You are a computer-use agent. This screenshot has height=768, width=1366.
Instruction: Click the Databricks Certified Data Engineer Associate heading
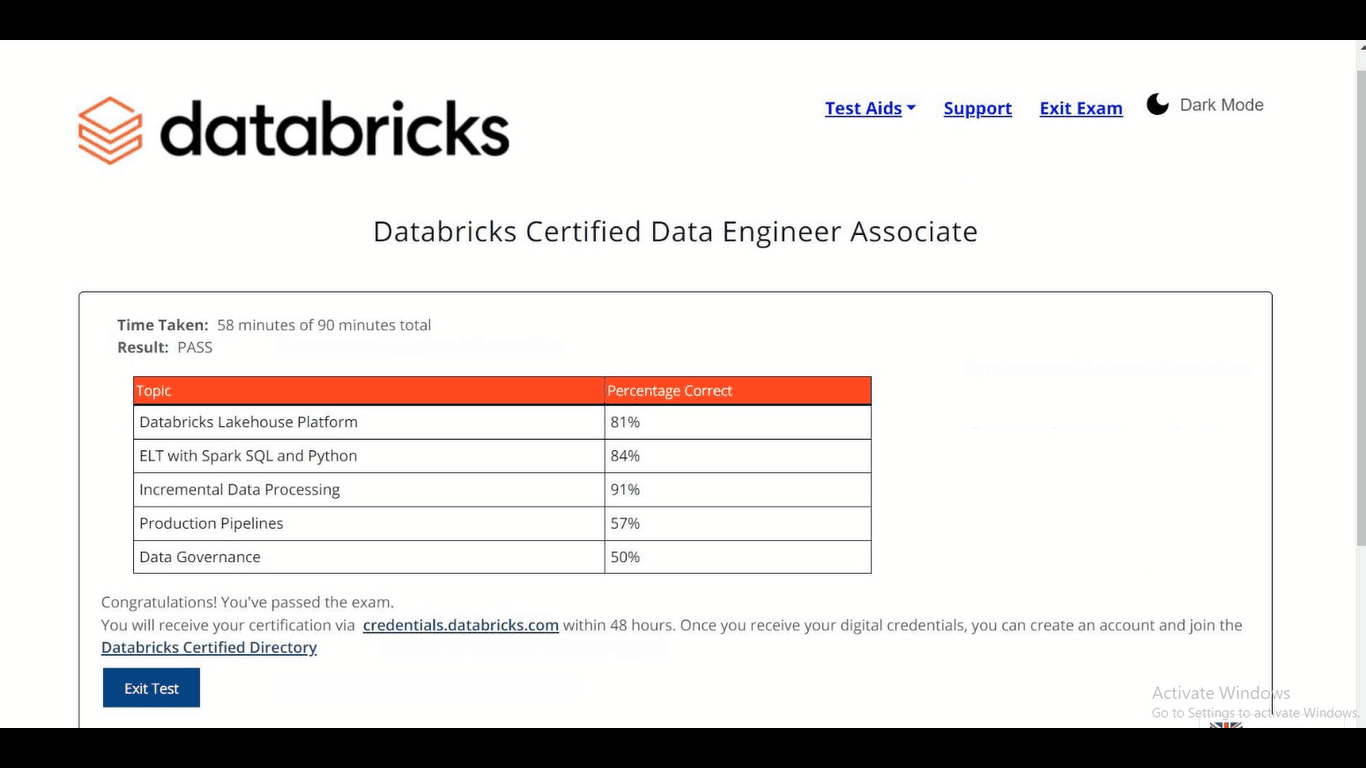tap(675, 232)
